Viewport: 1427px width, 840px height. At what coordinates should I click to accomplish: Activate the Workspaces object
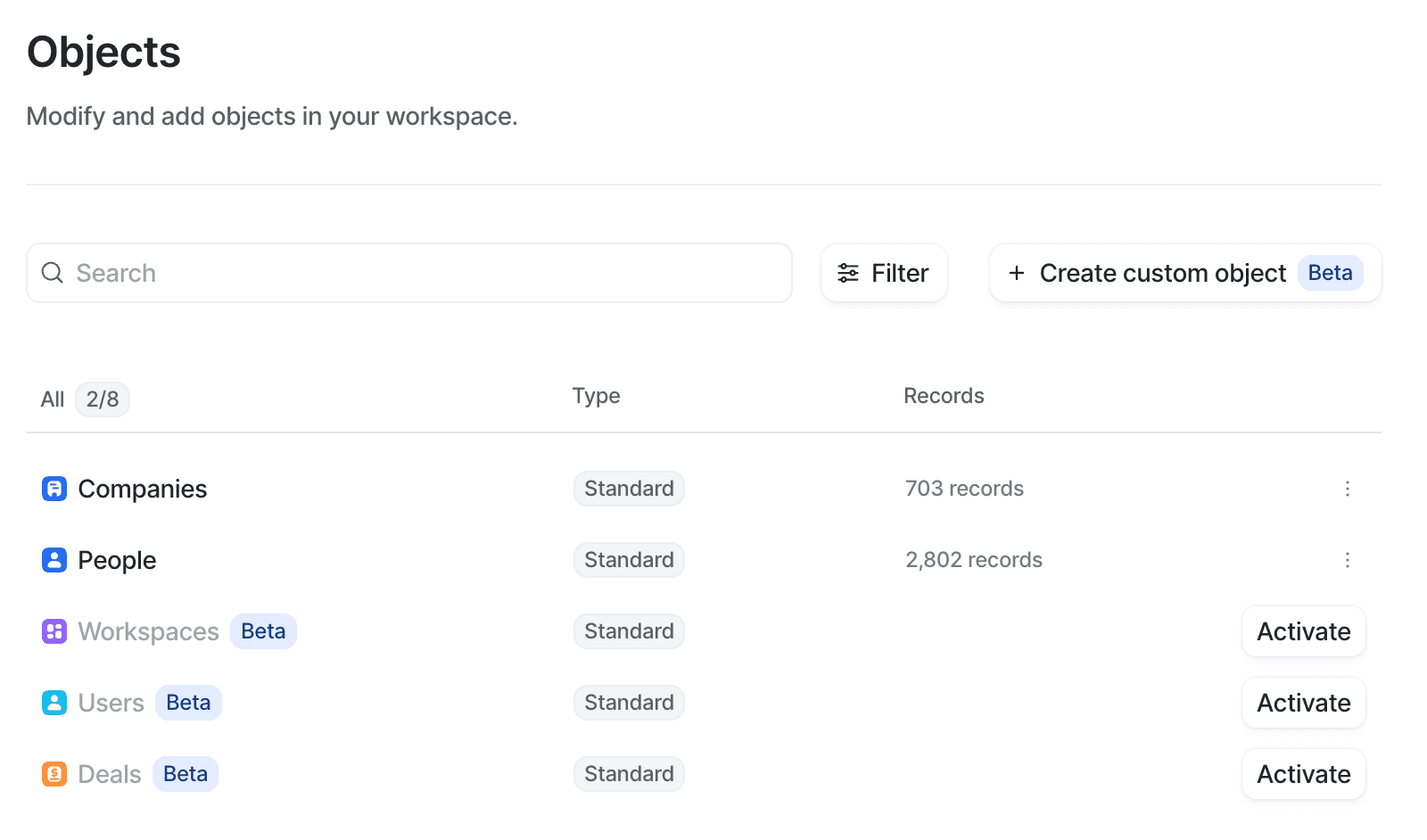point(1303,631)
